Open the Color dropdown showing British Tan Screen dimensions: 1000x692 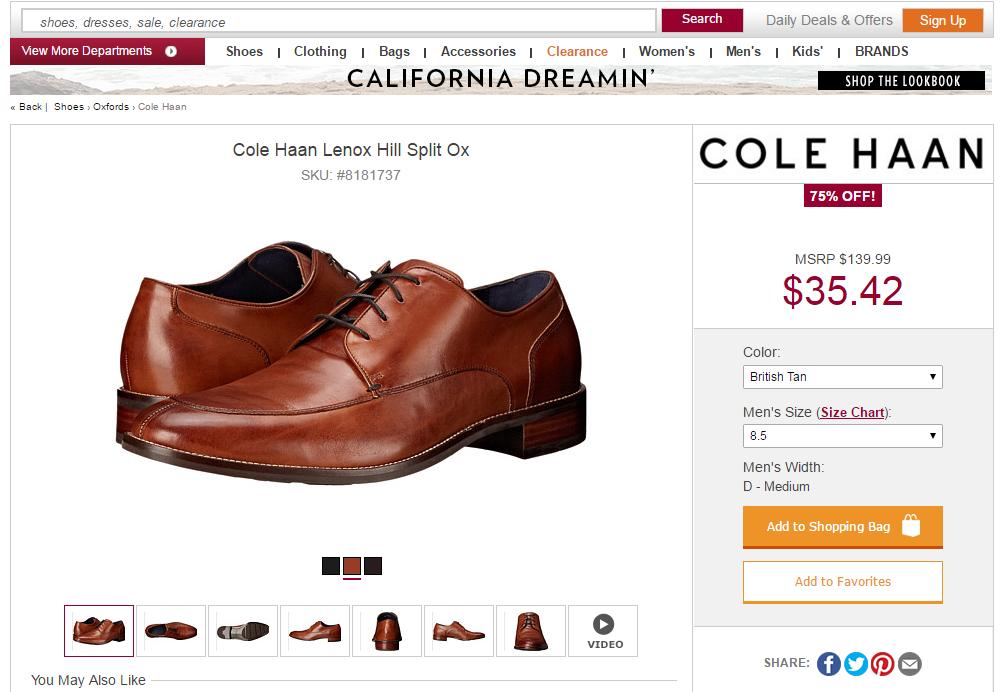coord(842,377)
